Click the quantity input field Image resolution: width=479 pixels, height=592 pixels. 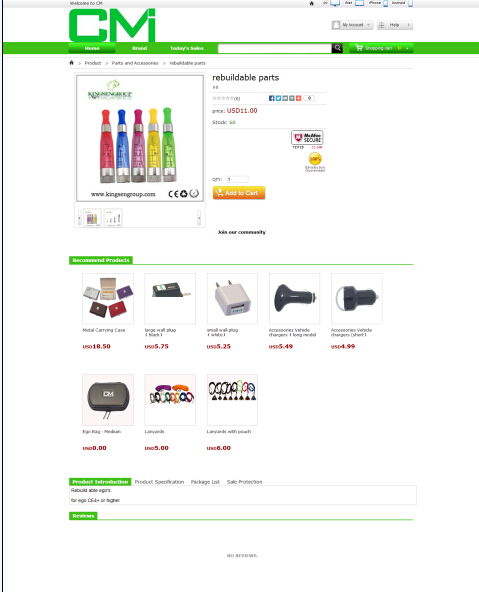(x=238, y=179)
